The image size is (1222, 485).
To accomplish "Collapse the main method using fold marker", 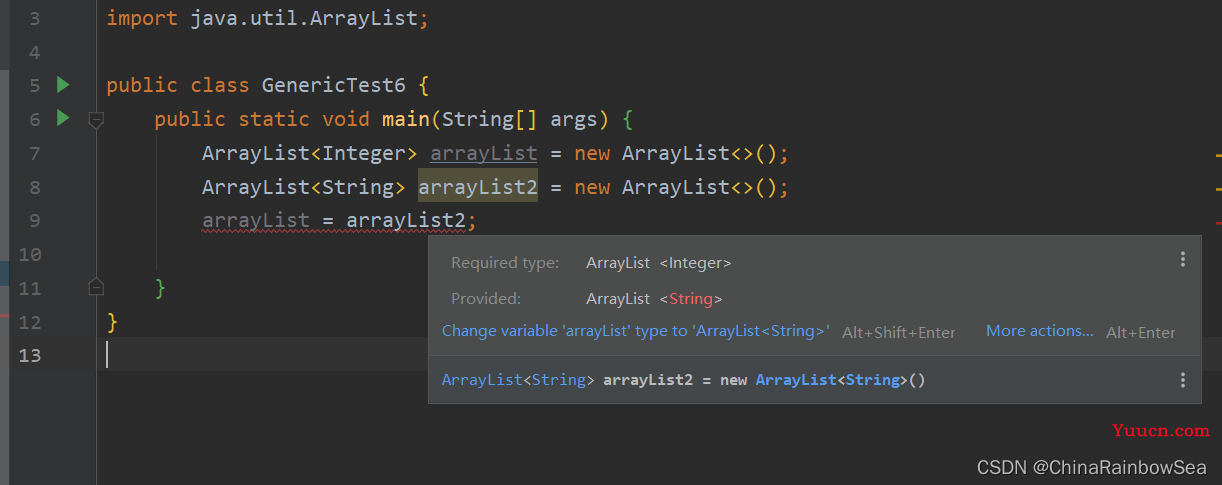I will click(96, 120).
